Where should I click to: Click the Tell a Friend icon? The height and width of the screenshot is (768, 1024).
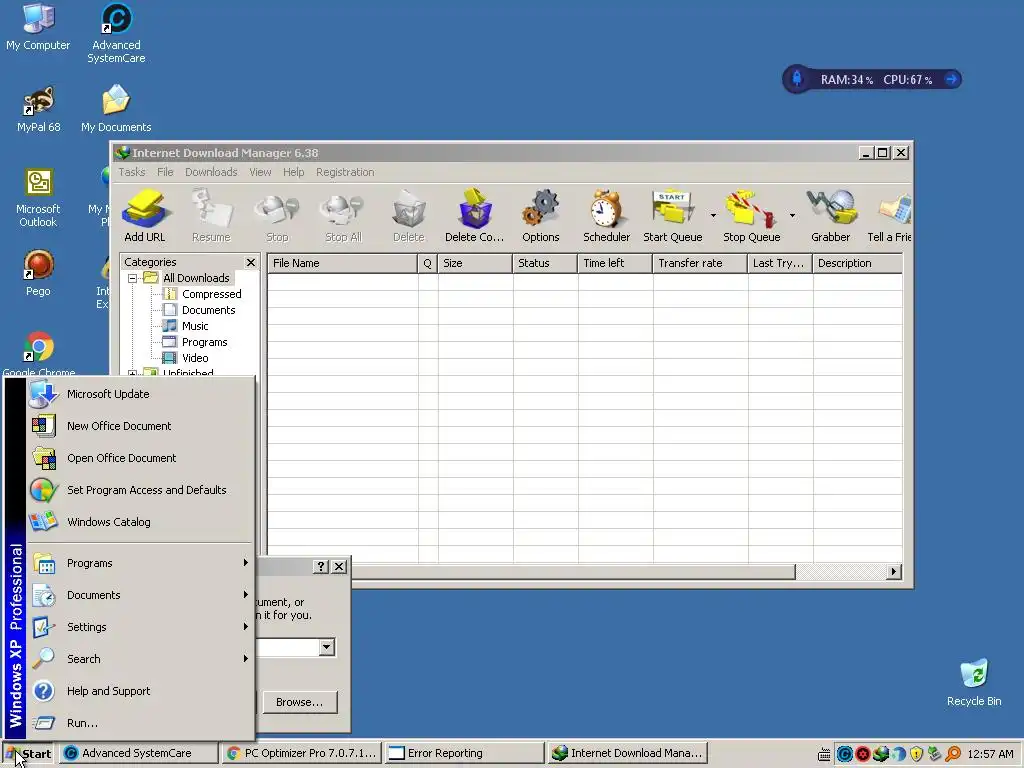pos(889,216)
